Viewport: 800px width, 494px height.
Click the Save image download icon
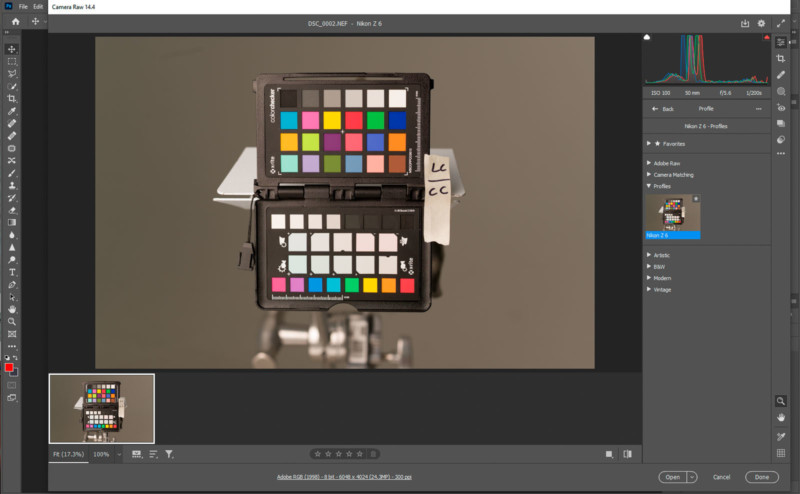tap(745, 23)
